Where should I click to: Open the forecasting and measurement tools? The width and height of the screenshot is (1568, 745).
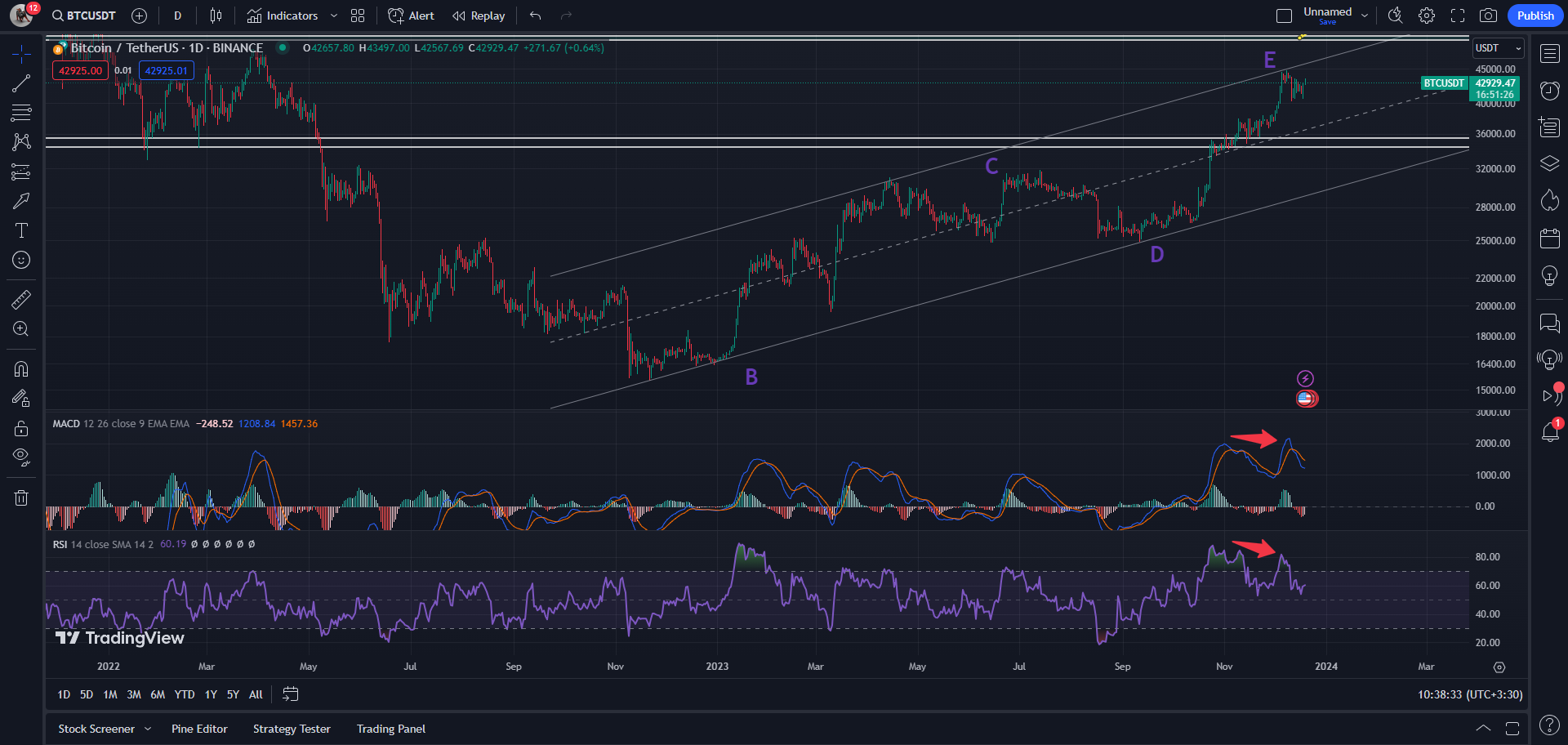pos(21,172)
